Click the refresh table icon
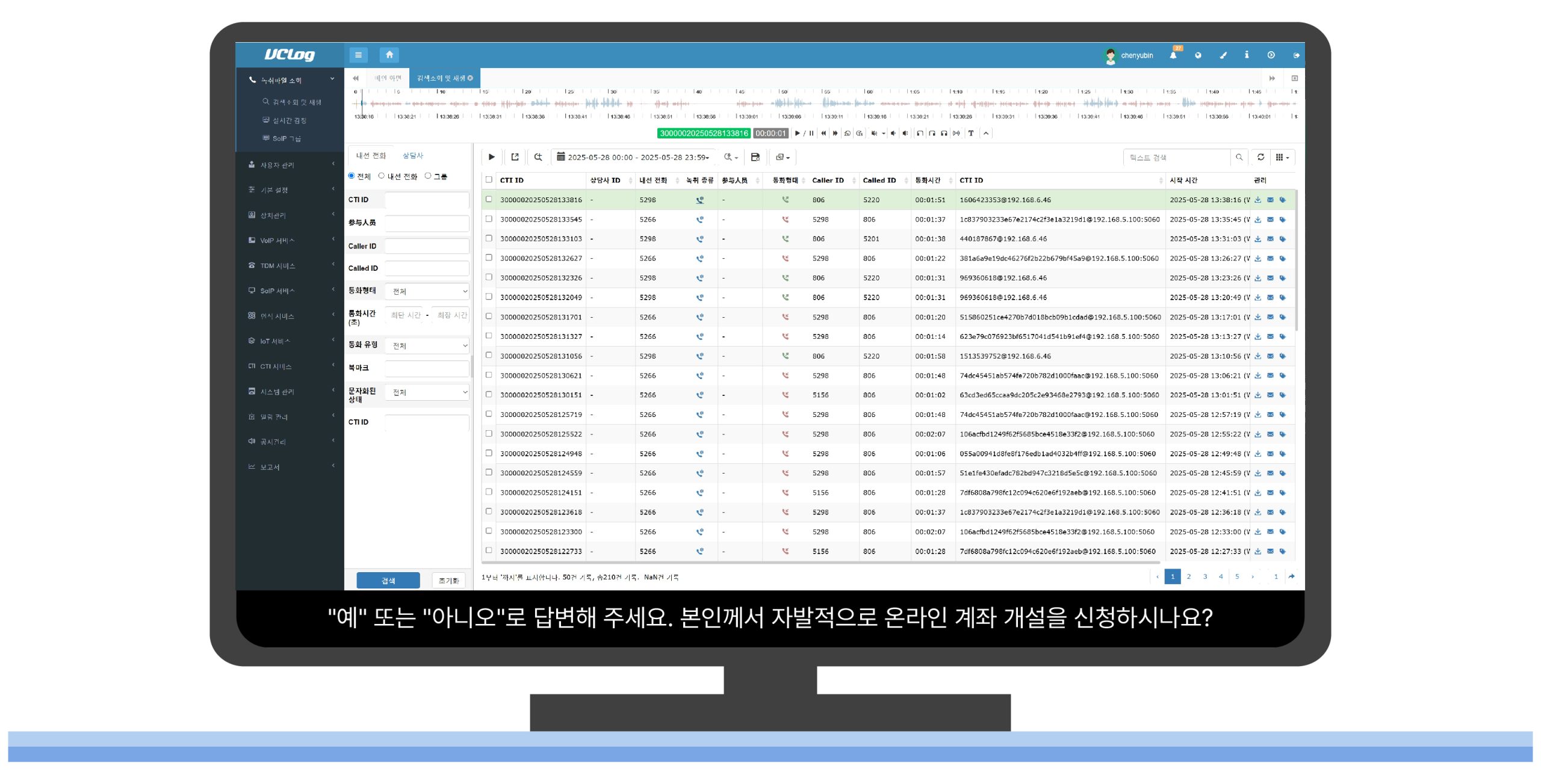The image size is (1541, 784). 1260,157
